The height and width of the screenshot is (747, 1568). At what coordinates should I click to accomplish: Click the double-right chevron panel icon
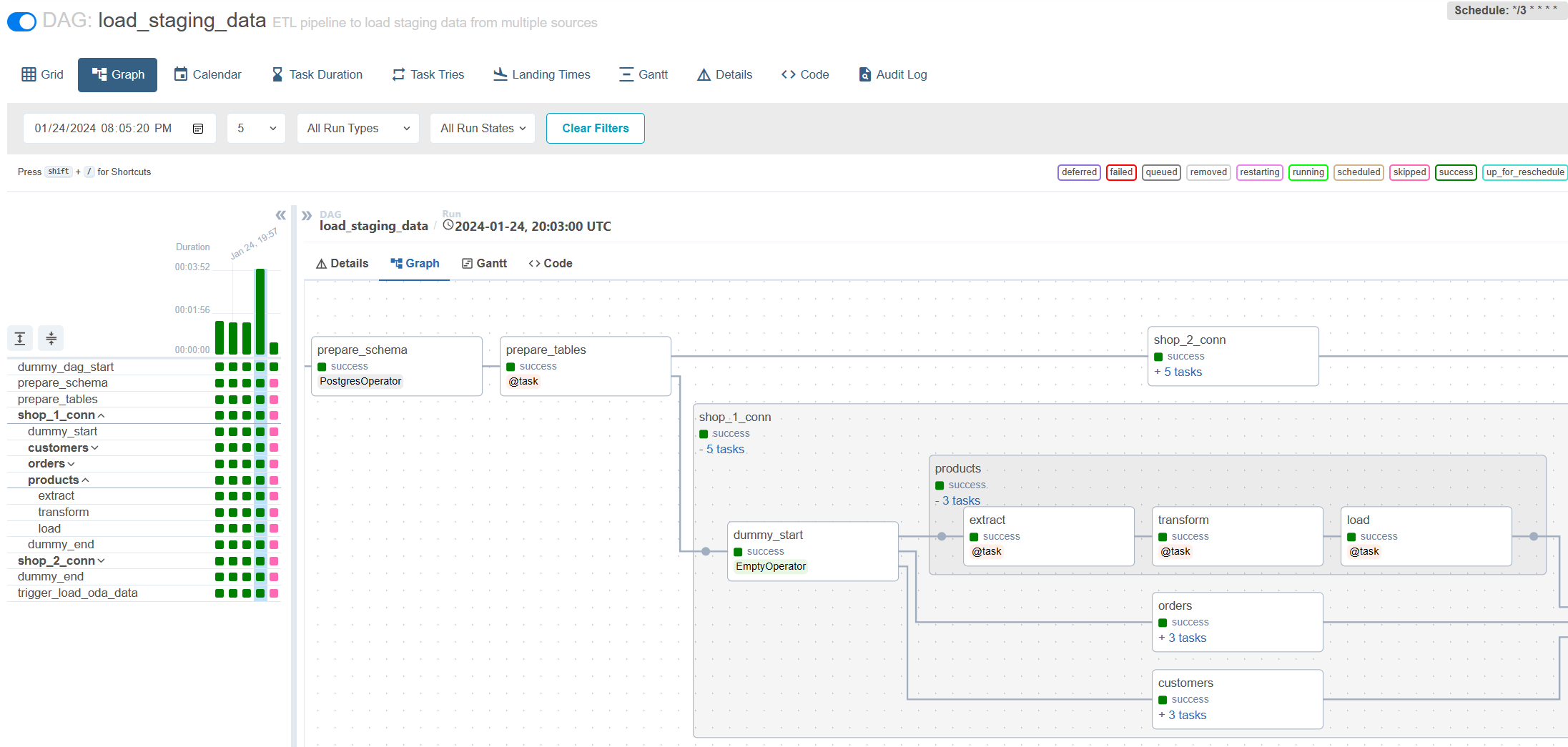(x=307, y=215)
